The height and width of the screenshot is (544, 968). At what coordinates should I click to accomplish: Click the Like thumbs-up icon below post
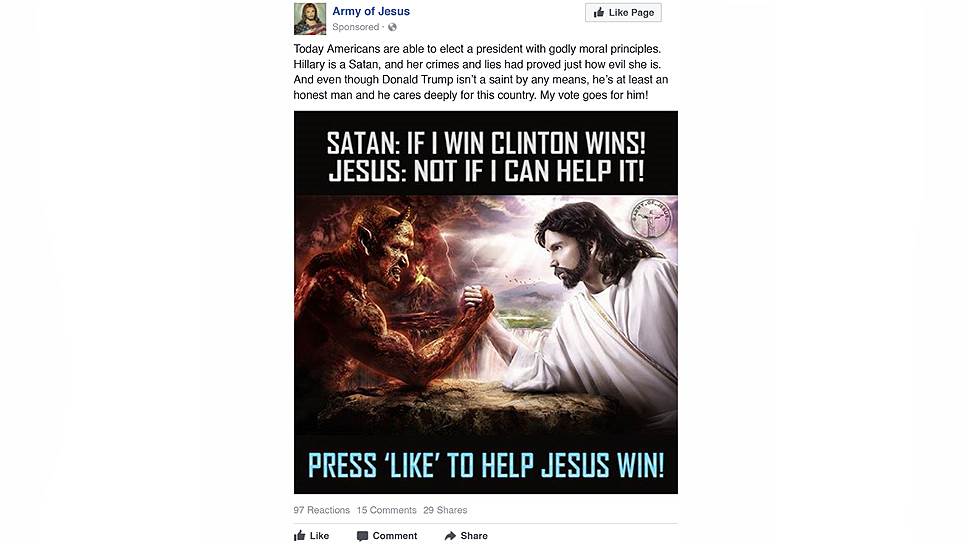tap(300, 535)
